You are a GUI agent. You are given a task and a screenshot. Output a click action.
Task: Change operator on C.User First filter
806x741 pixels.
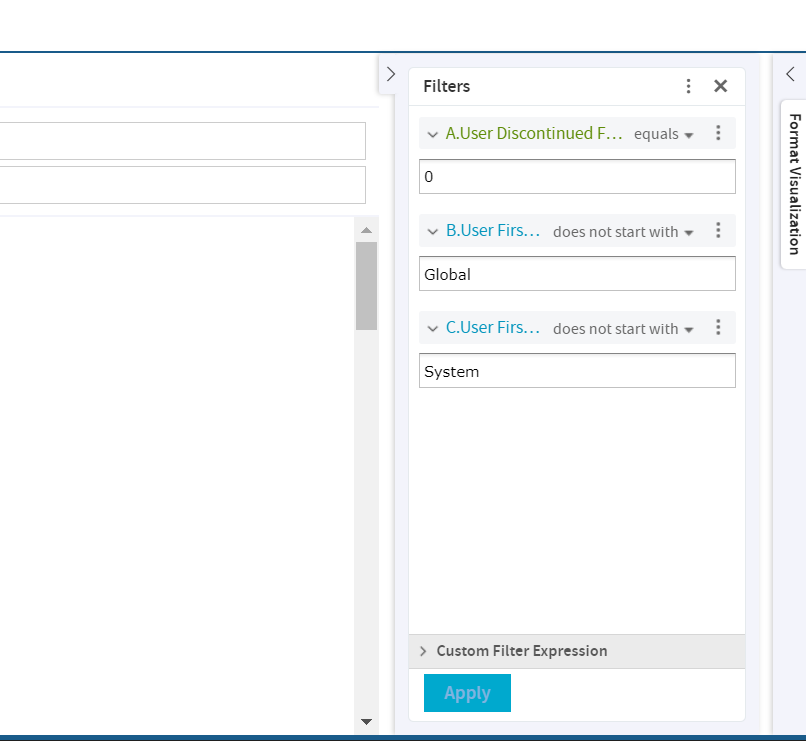pyautogui.click(x=622, y=329)
